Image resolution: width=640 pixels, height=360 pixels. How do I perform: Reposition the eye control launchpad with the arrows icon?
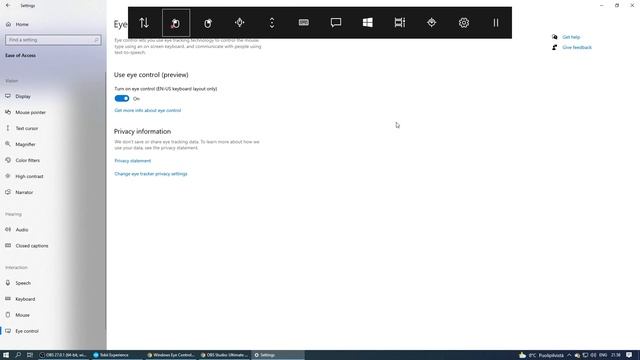tap(144, 23)
